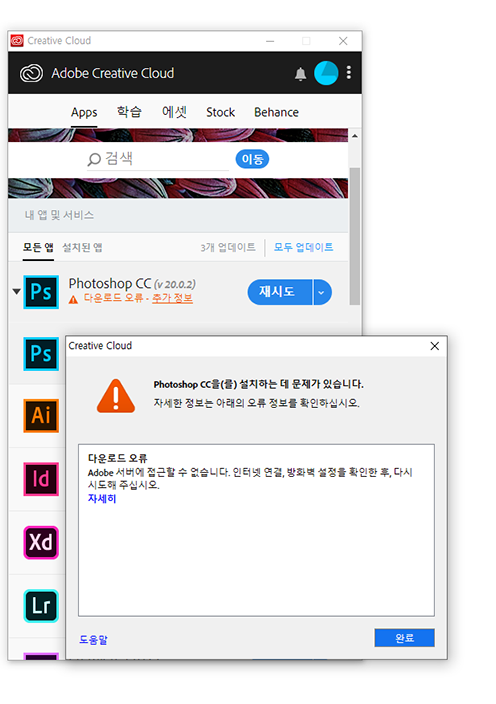
Task: Open the three-dot settings menu
Action: pos(349,73)
